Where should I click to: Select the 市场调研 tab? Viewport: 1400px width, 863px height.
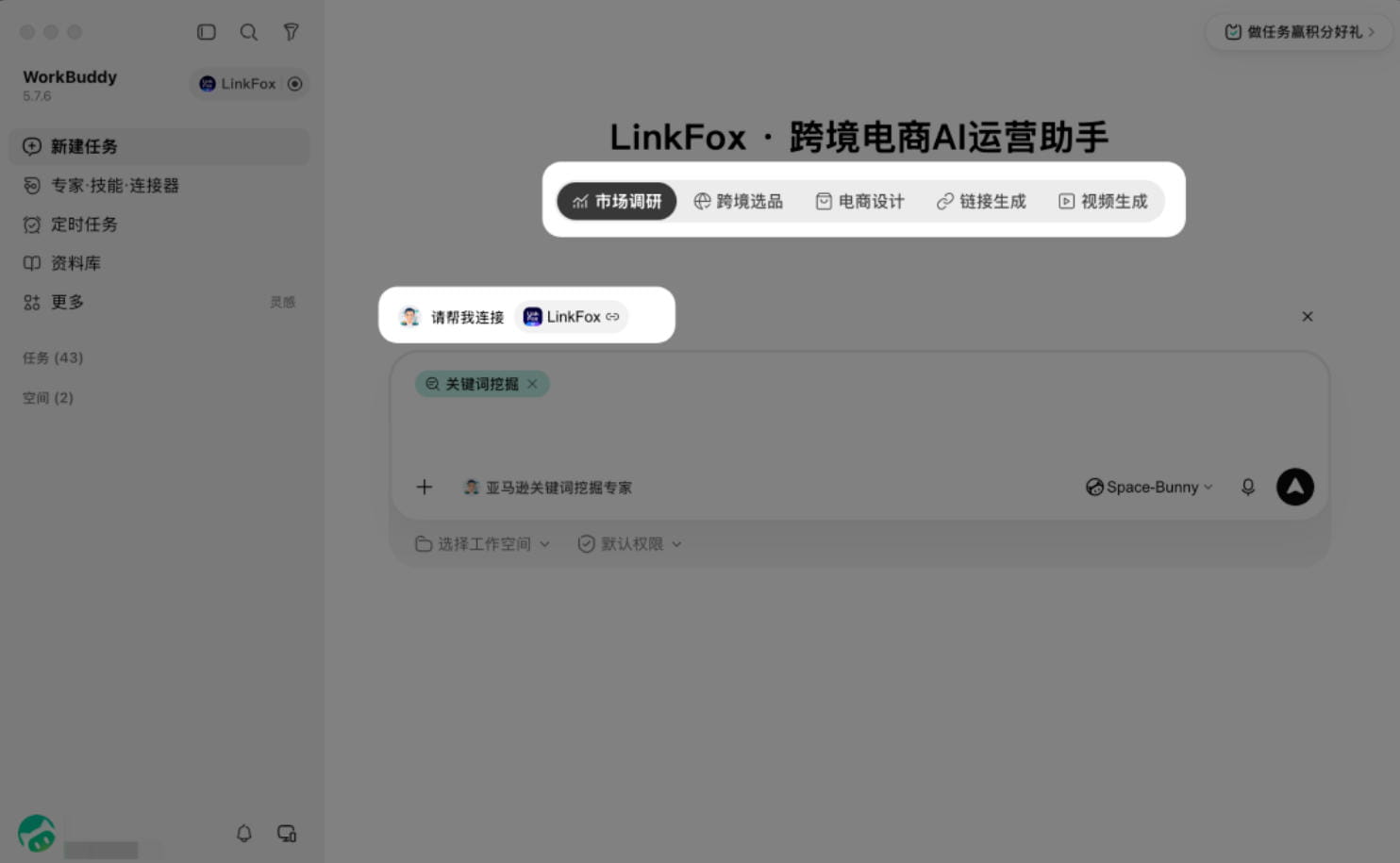point(617,201)
